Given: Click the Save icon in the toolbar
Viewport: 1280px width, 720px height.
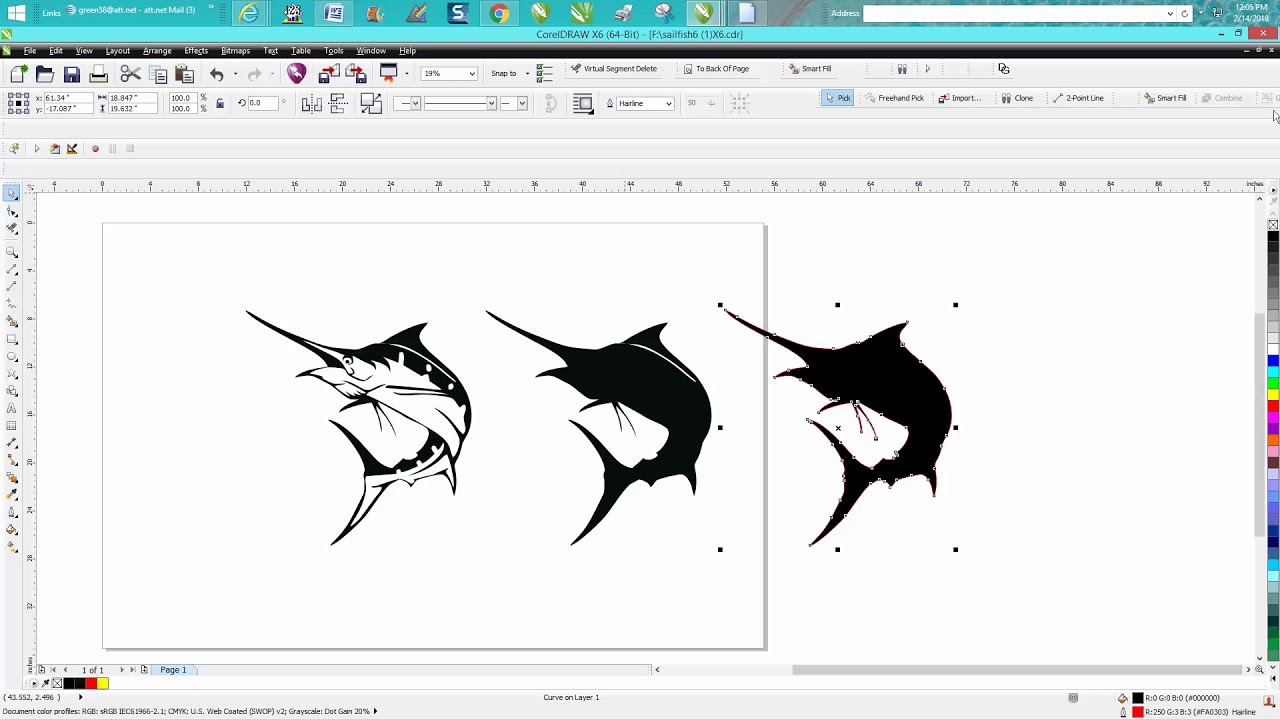Looking at the screenshot, I should (72, 74).
